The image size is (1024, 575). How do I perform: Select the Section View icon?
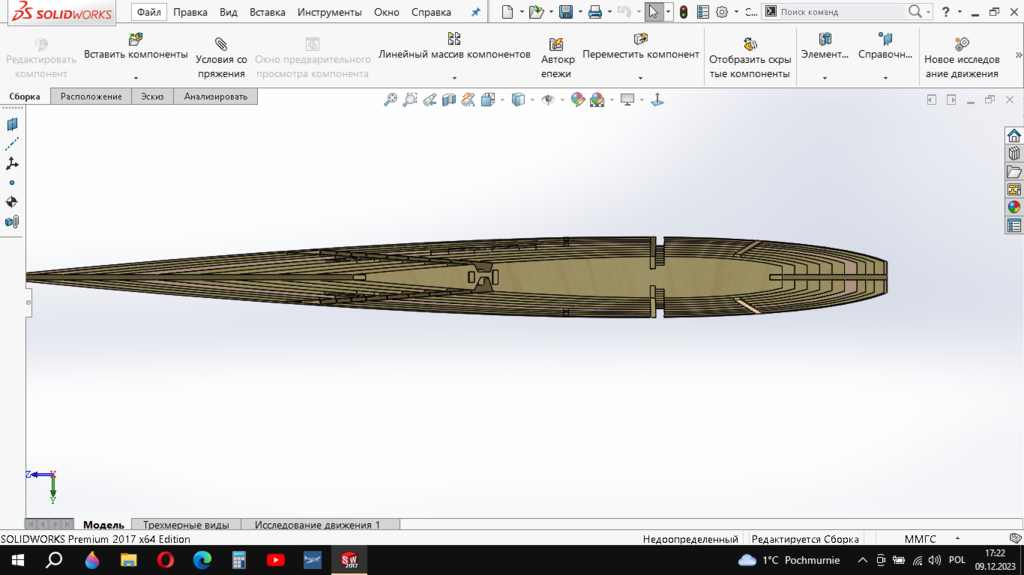449,100
